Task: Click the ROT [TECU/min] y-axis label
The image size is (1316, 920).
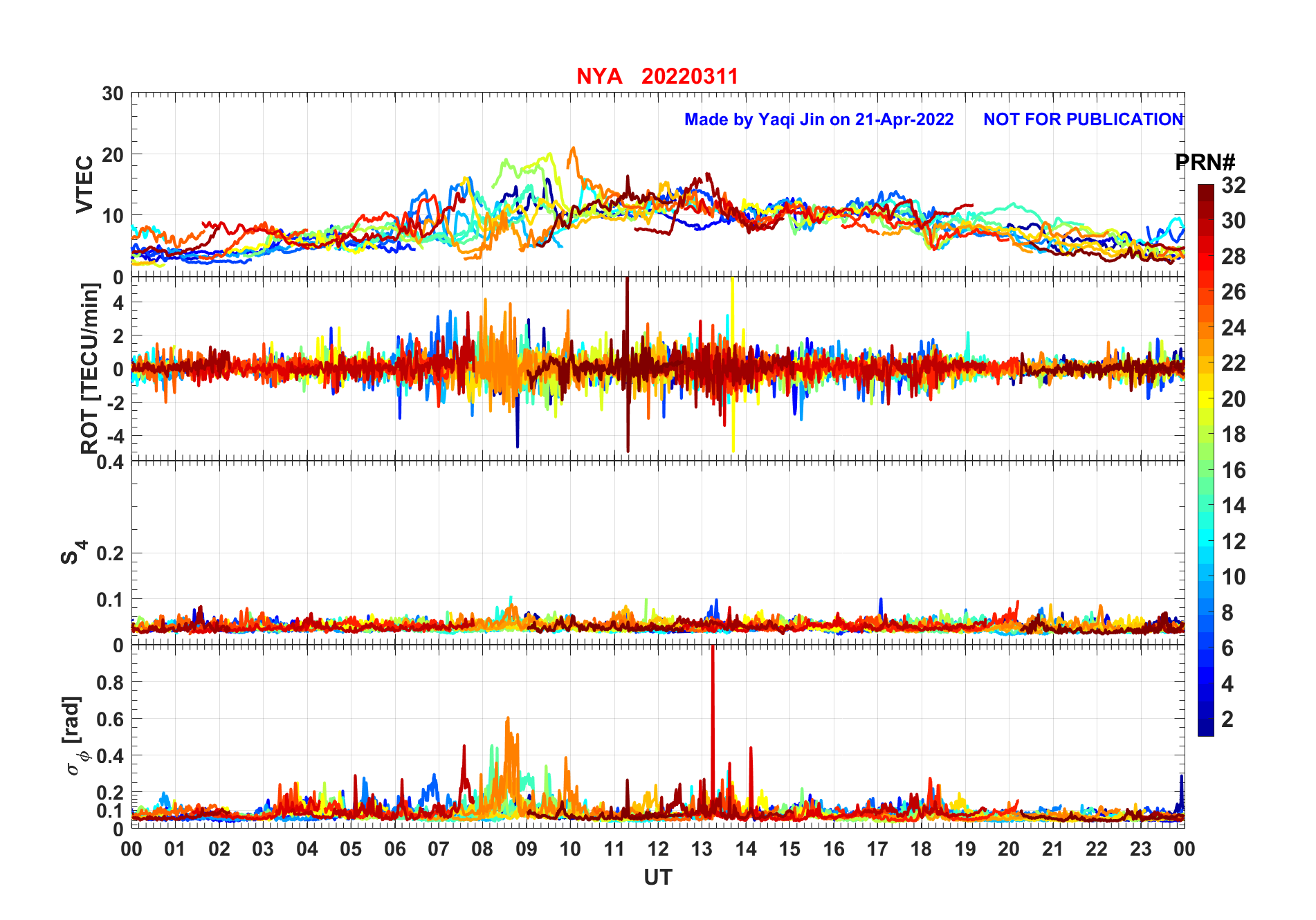Action: tap(89, 368)
